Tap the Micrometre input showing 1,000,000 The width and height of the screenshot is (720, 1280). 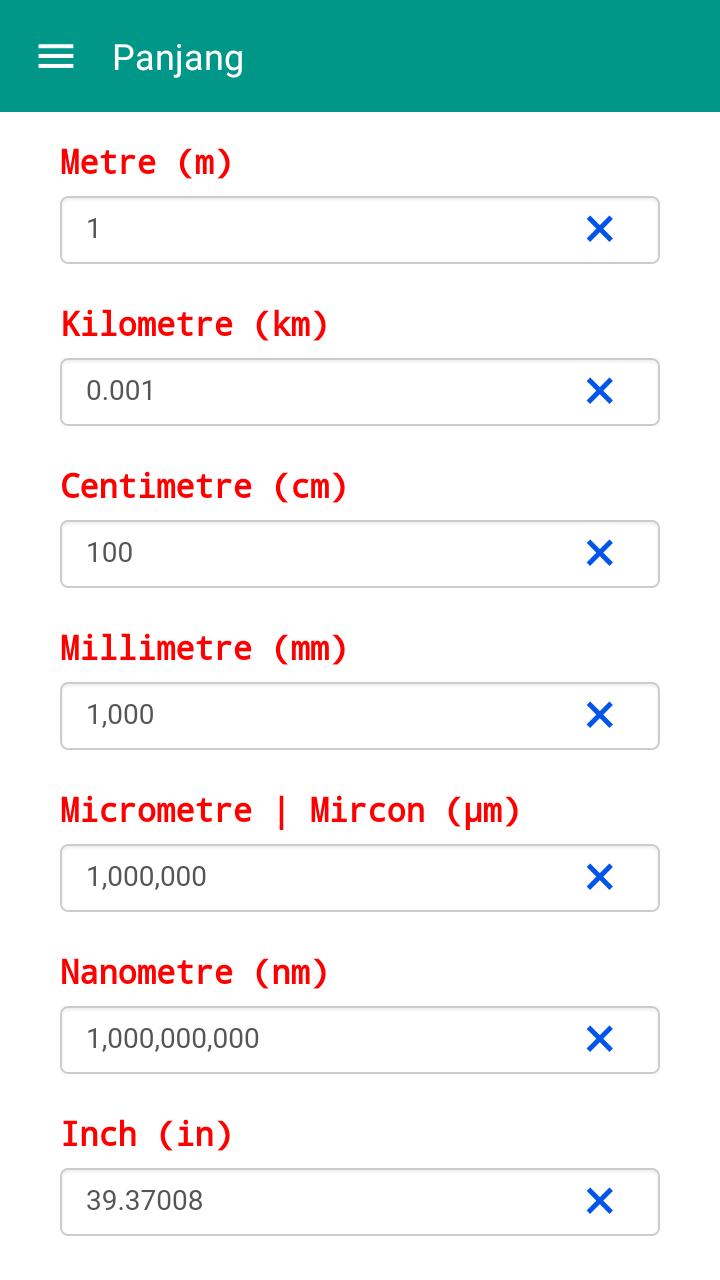tap(310, 878)
